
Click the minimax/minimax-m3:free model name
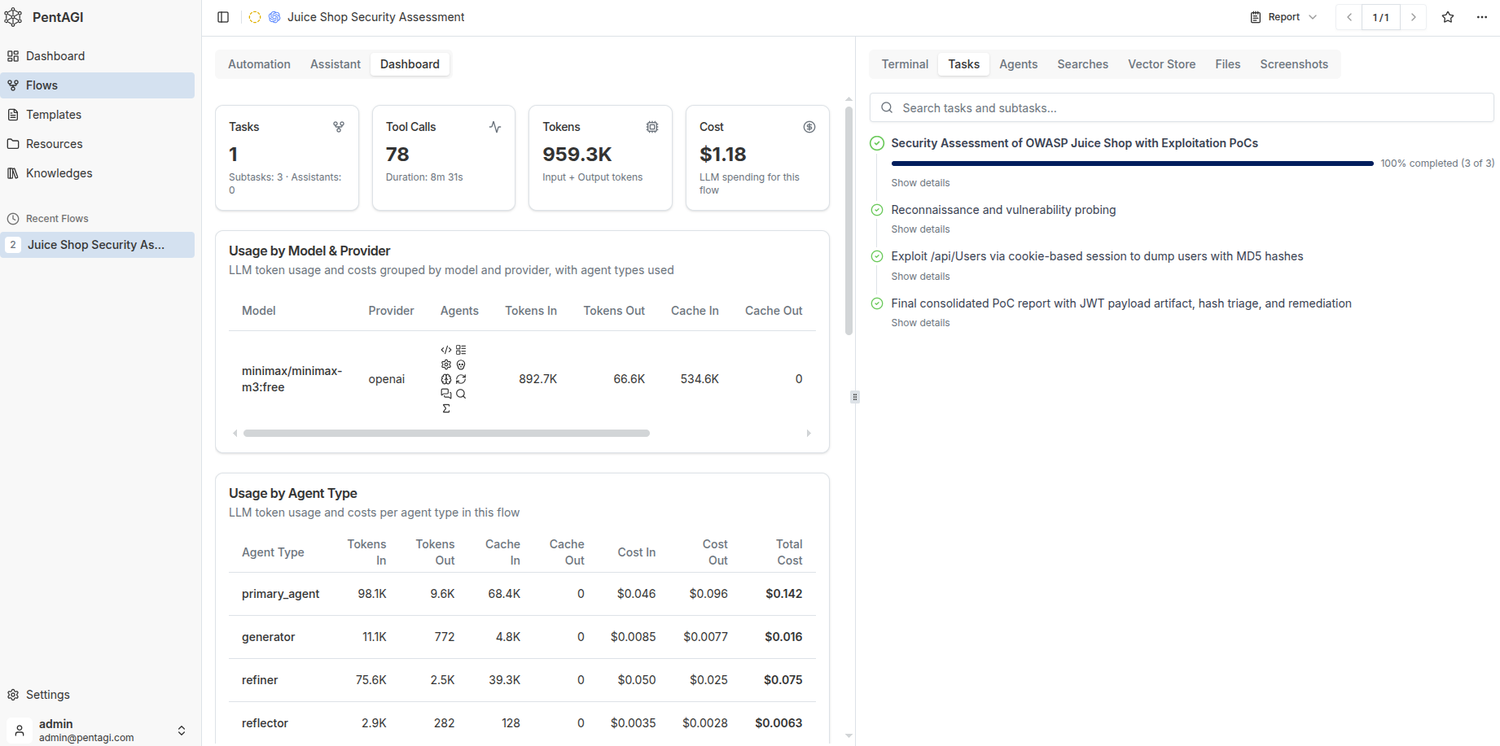292,379
